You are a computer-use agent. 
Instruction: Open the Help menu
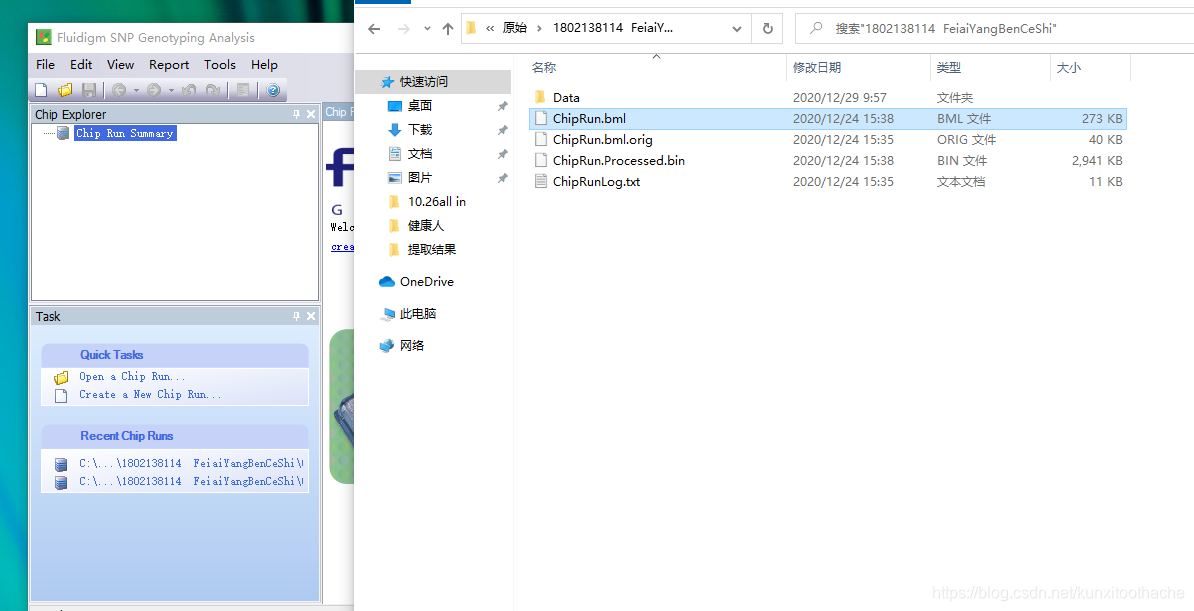[264, 65]
